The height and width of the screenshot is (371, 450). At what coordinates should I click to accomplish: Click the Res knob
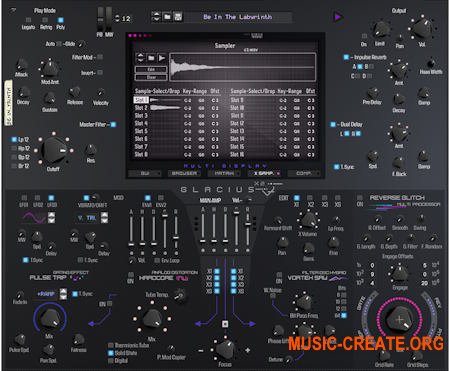coord(91,150)
